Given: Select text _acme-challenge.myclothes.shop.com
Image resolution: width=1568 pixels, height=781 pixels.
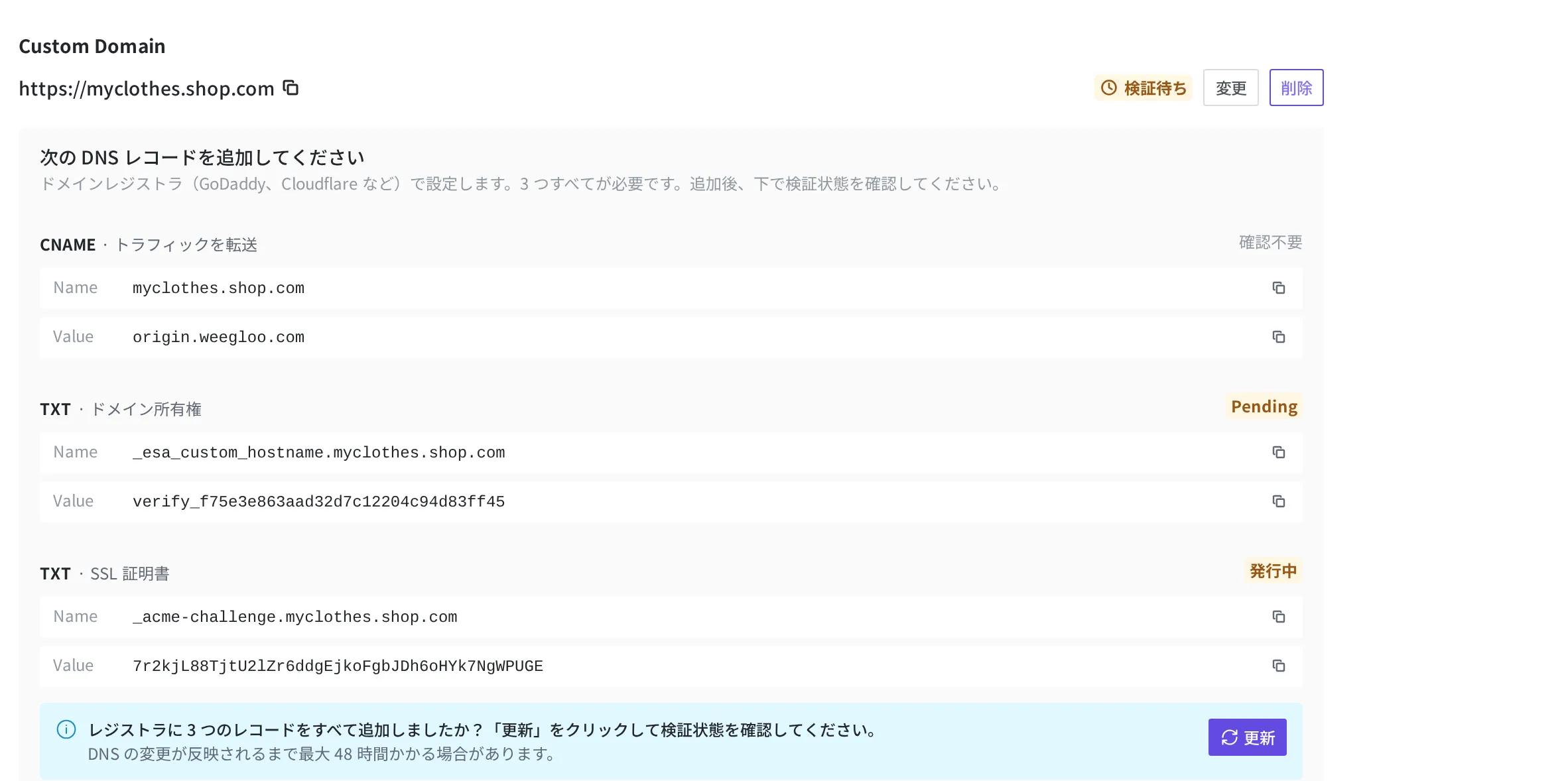Looking at the screenshot, I should point(294,617).
